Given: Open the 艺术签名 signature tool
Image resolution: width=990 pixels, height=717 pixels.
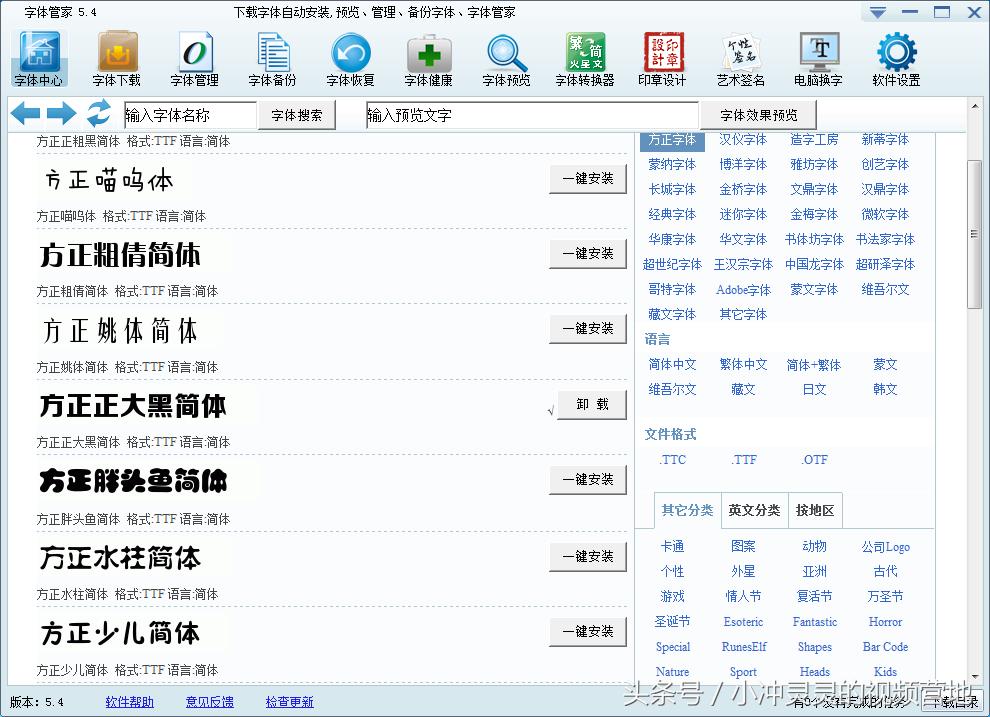Looking at the screenshot, I should 741,58.
